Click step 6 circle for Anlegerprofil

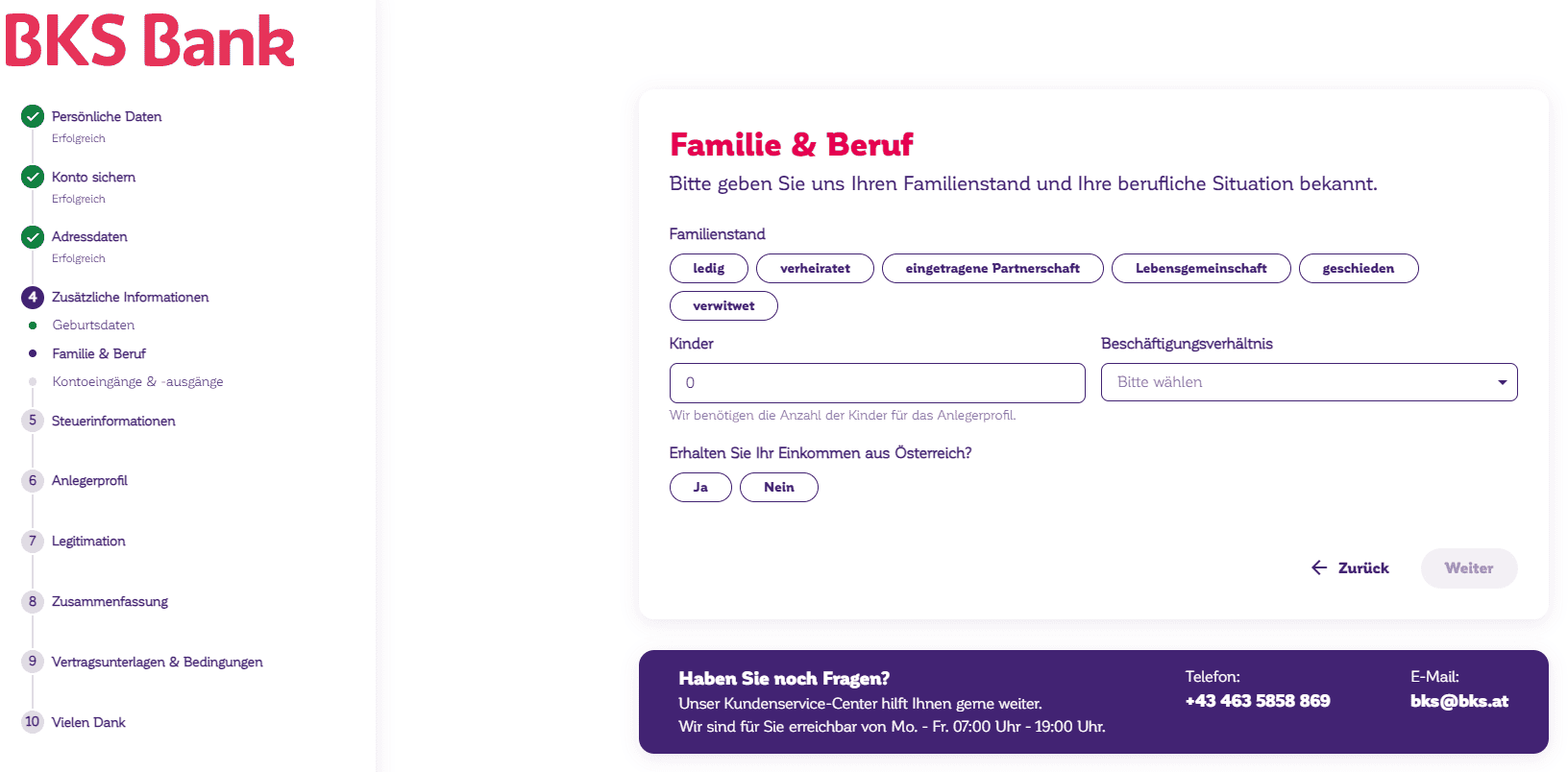tap(33, 480)
